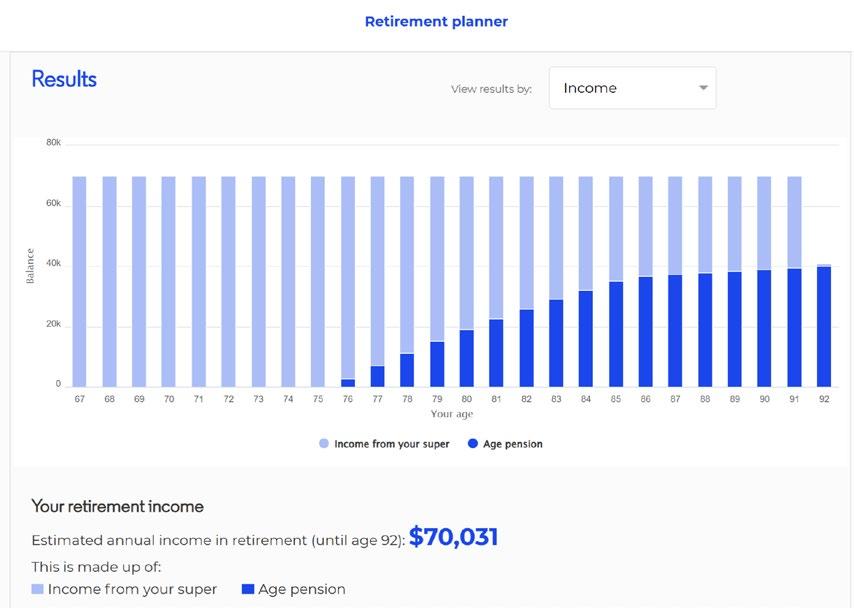Click the $70,031 estimated income amount
The height and width of the screenshot is (608, 854).
453,538
